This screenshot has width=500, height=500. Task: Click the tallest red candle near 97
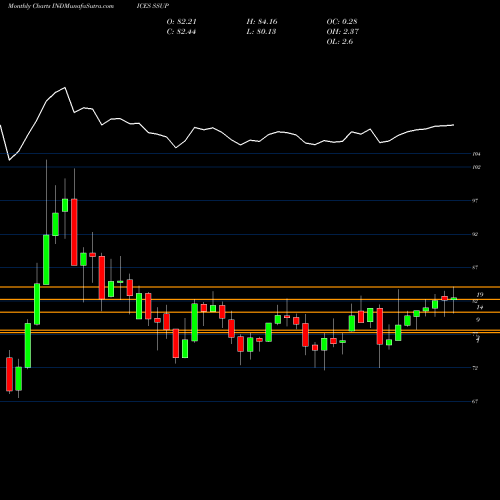pos(74,232)
